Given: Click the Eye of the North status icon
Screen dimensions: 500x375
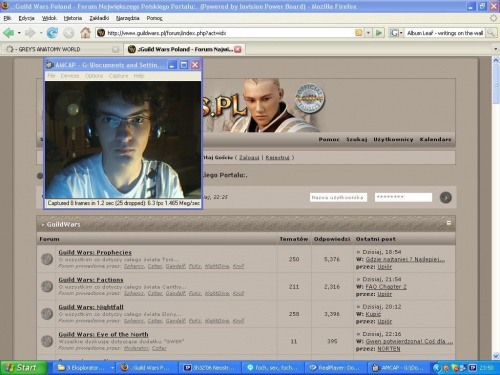Looking at the screenshot, I should point(47,341).
